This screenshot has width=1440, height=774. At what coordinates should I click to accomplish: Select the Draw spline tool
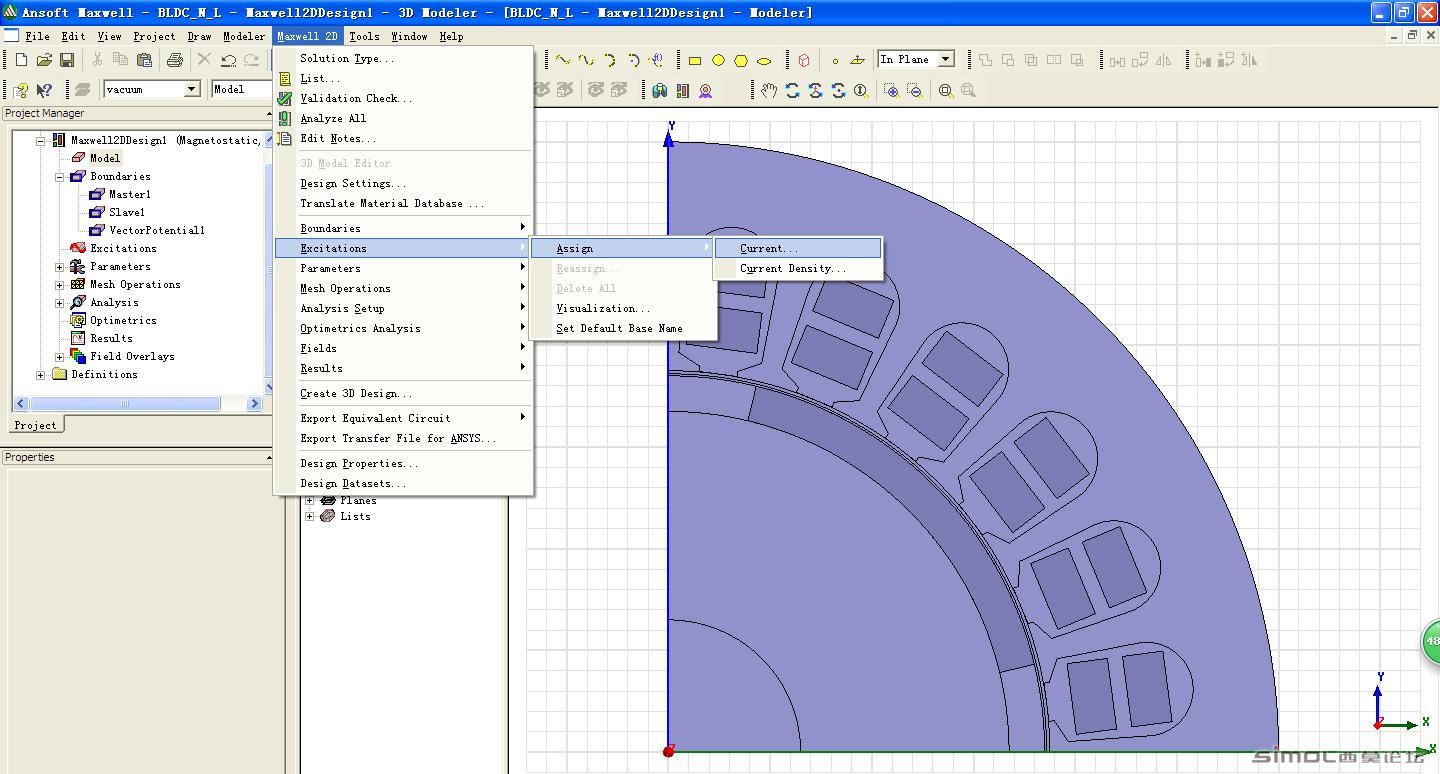click(586, 60)
